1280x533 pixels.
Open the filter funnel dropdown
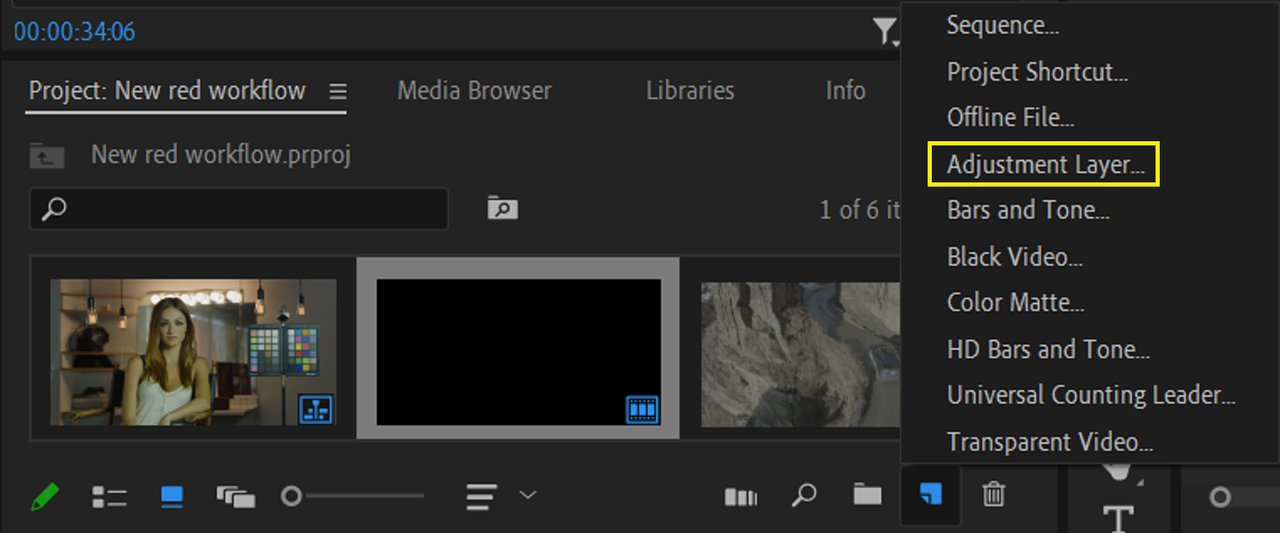886,33
